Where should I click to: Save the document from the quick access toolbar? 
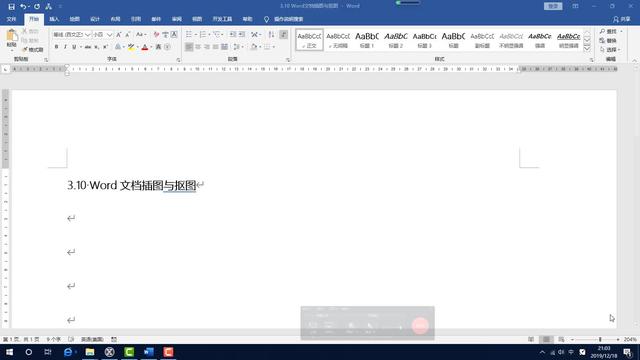pyautogui.click(x=11, y=7)
